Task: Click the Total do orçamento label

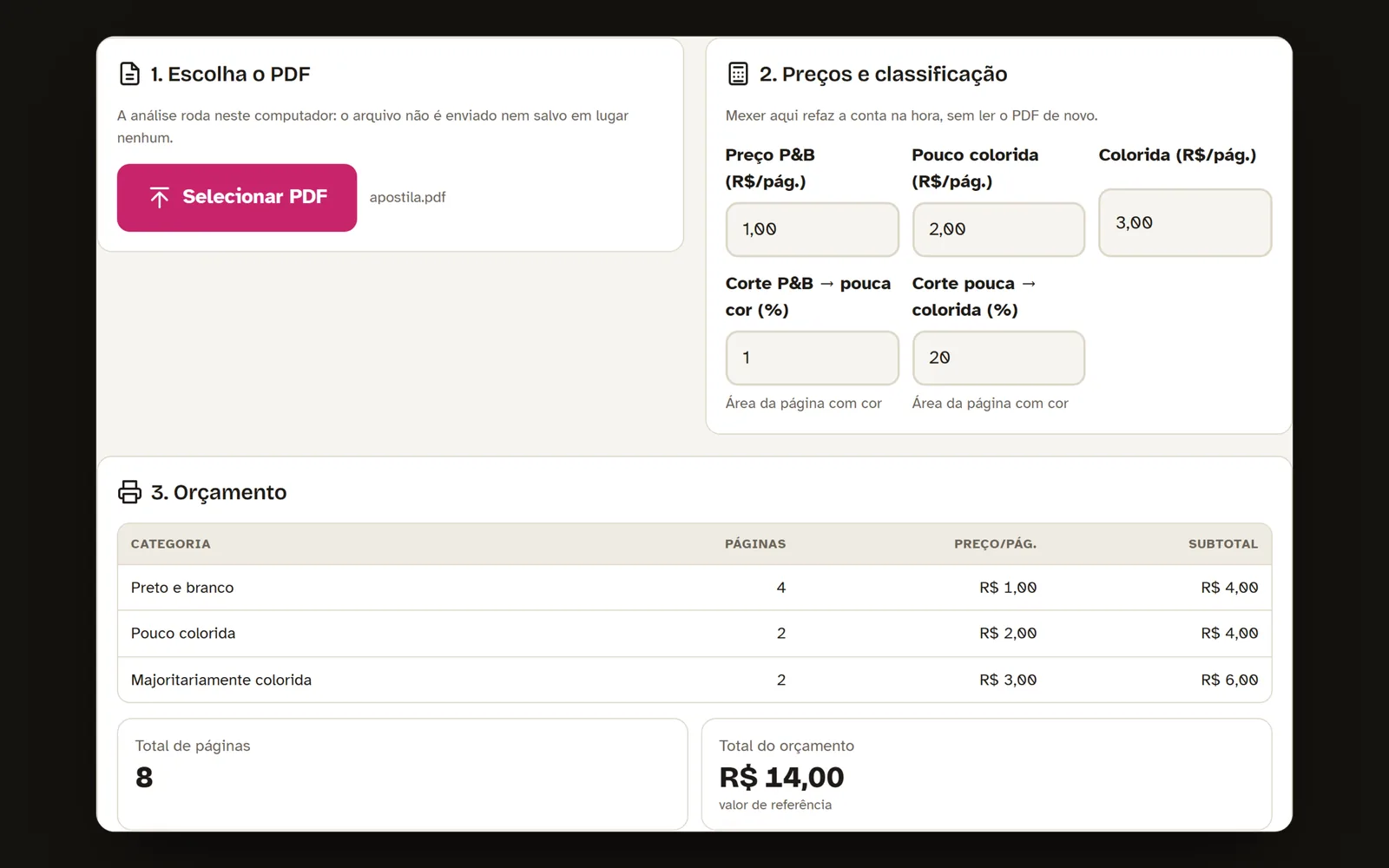Action: click(x=787, y=746)
